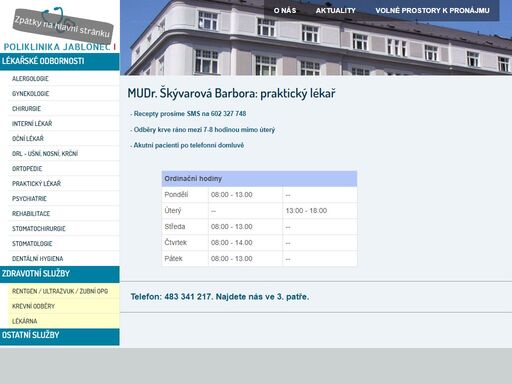512x384 pixels.
Task: Expand the Lékařské odbornosti section header
Action: 60,61
